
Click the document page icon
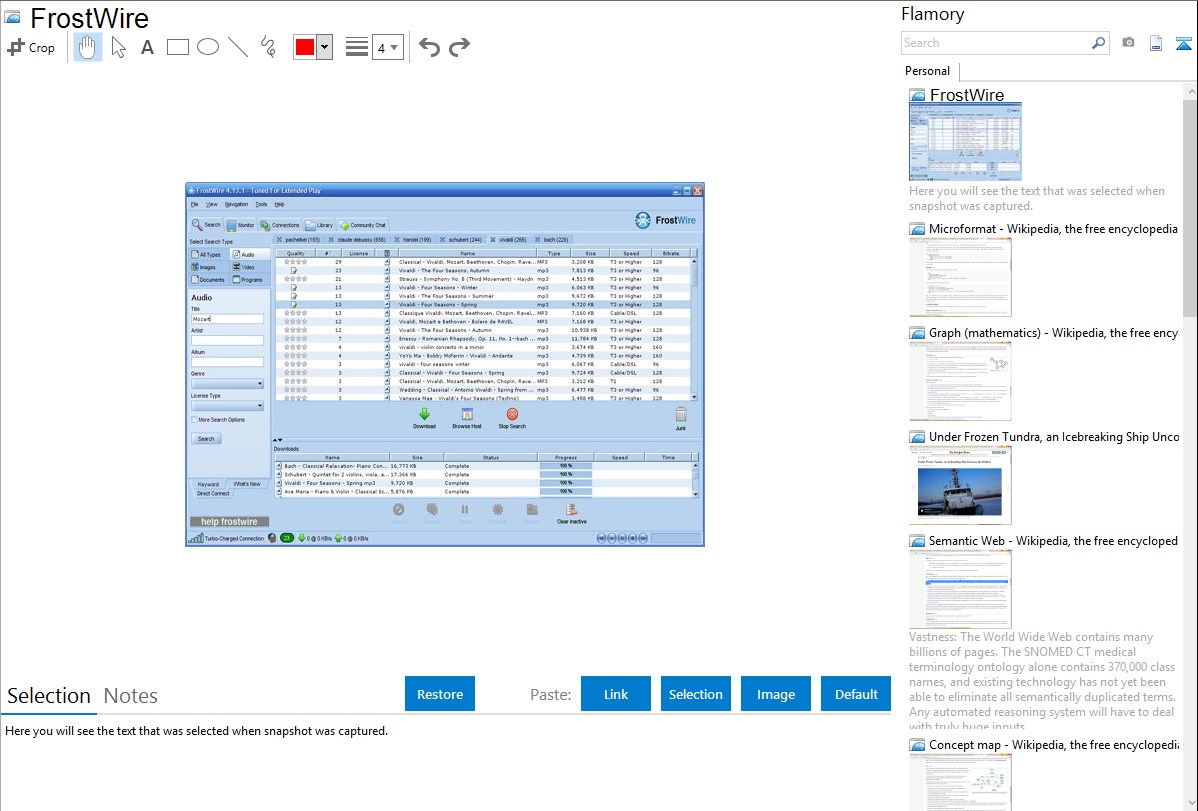point(1156,43)
